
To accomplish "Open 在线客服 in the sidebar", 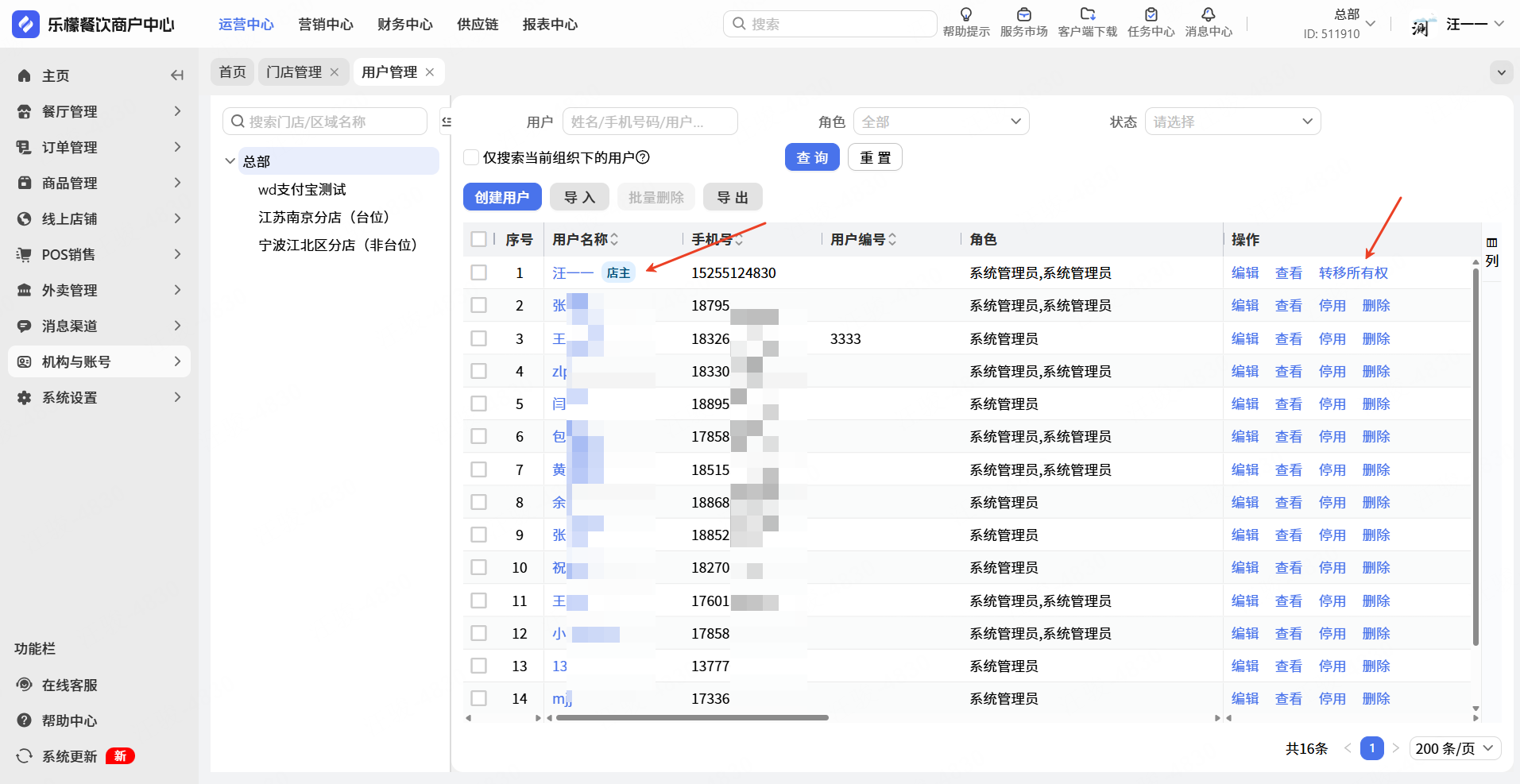I will coord(69,685).
